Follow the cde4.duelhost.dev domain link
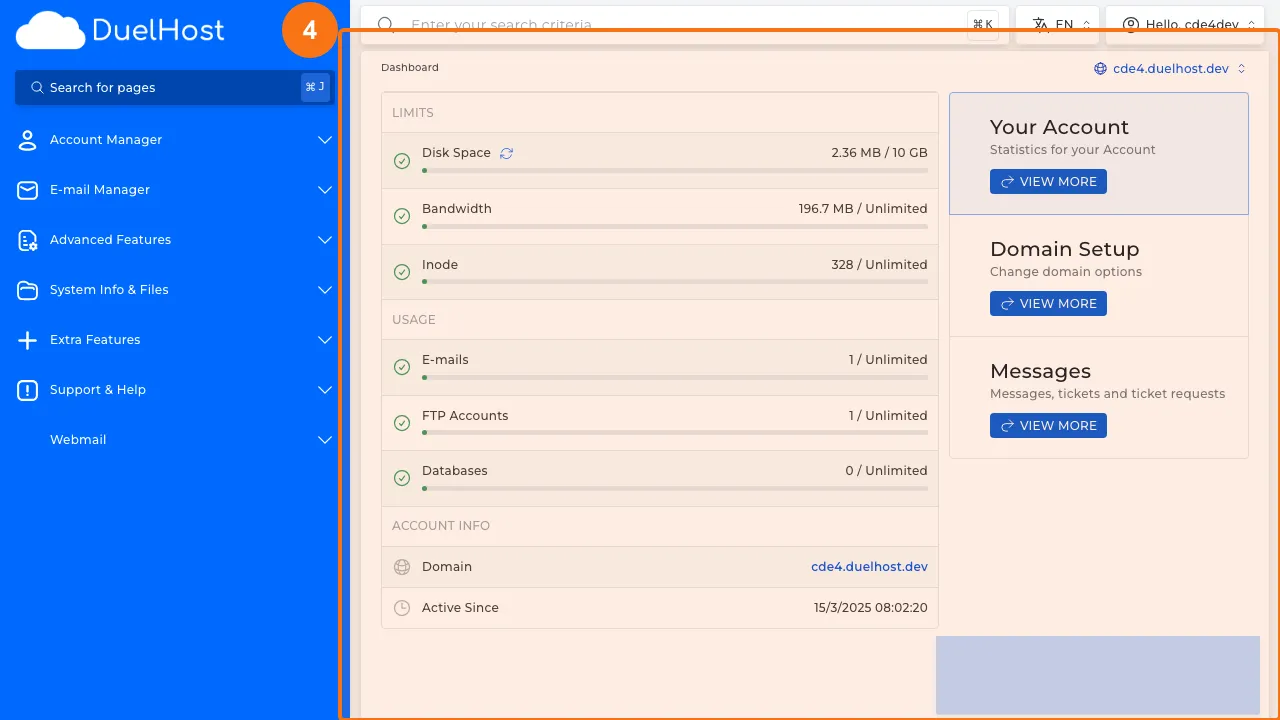1280x720 pixels. (x=868, y=567)
